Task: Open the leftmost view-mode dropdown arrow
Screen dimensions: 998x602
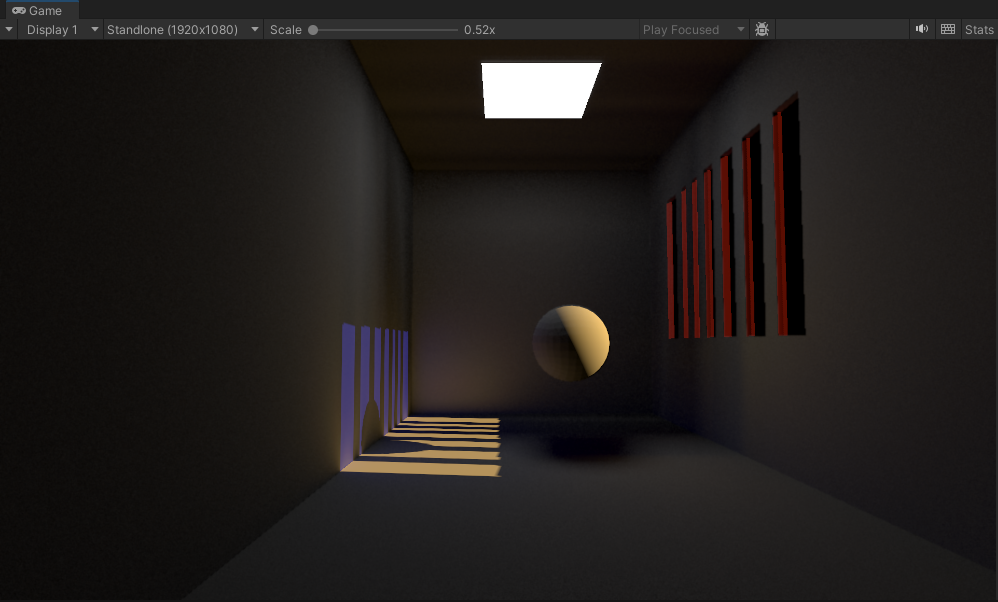Action: [9, 29]
